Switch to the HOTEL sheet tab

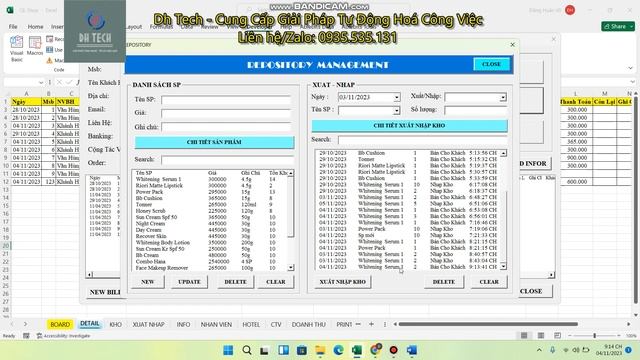click(x=251, y=324)
